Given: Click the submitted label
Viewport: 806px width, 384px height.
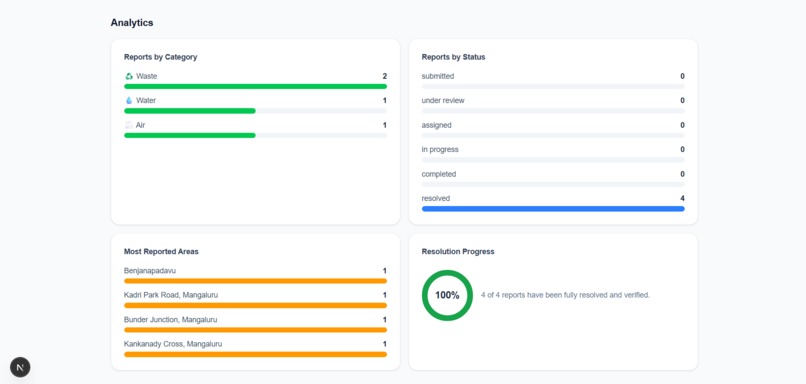Looking at the screenshot, I should pos(438,76).
